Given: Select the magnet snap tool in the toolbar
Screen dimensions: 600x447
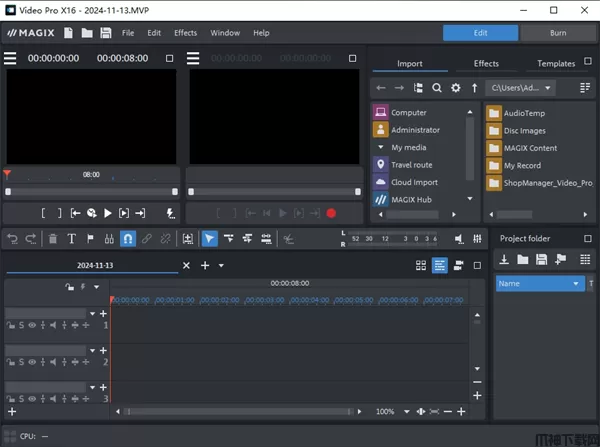Looking at the screenshot, I should tap(128, 239).
